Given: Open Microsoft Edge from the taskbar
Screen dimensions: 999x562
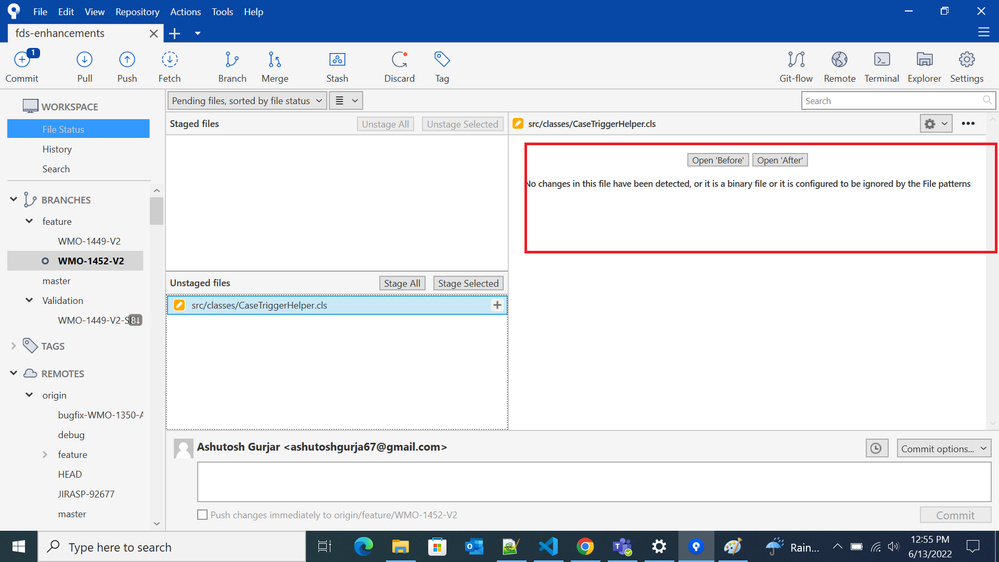Looking at the screenshot, I should (x=363, y=546).
